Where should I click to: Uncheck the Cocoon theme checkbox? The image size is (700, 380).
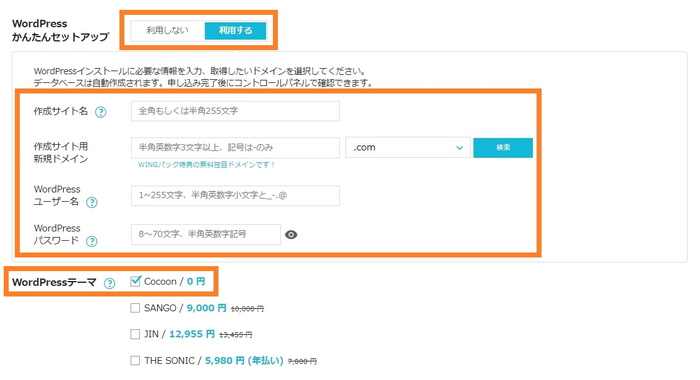tap(135, 281)
